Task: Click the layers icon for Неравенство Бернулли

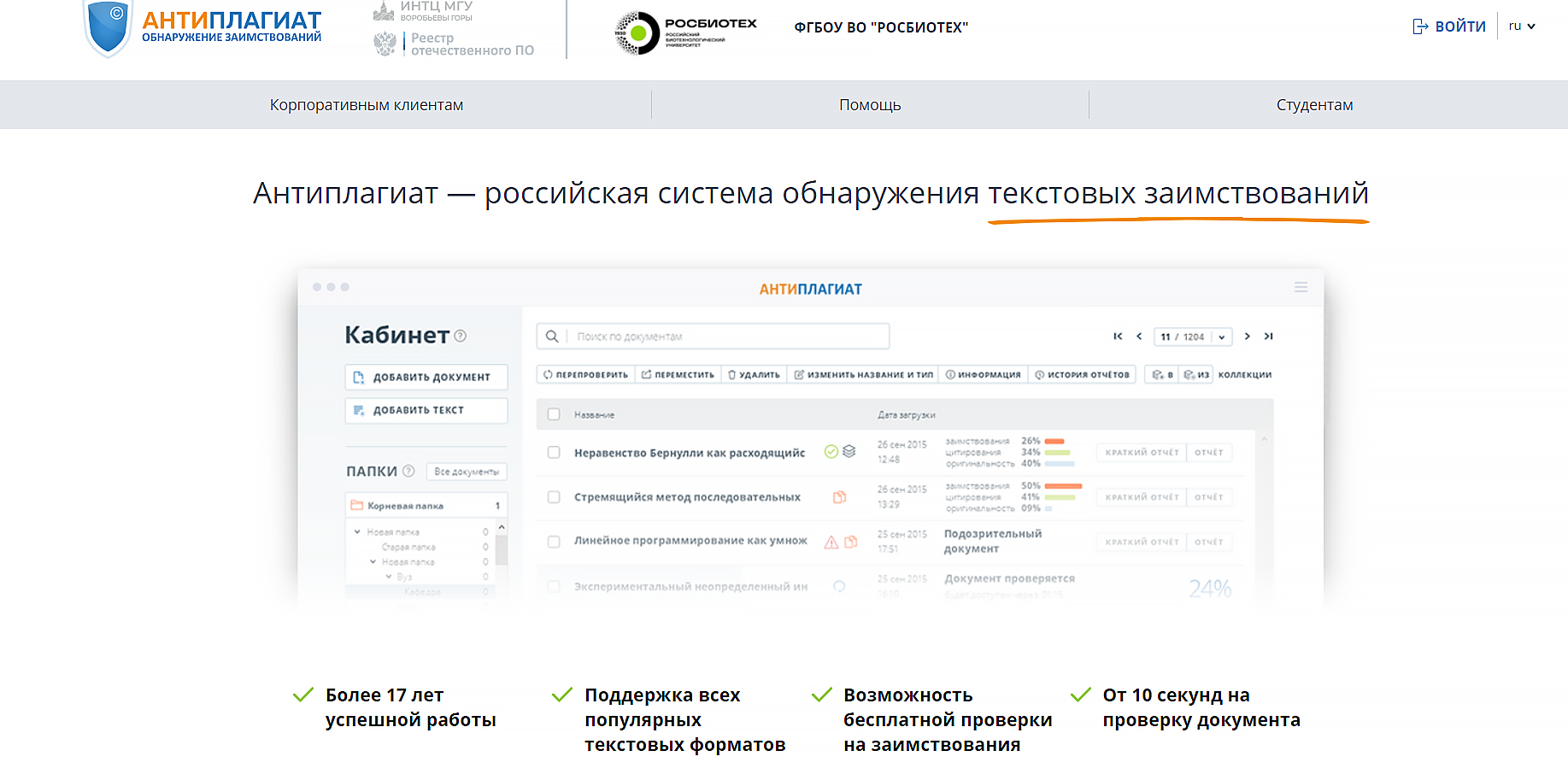Action: [x=849, y=452]
